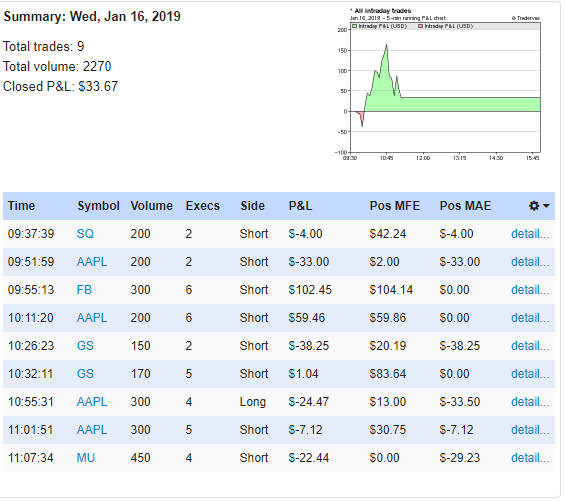The width and height of the screenshot is (565, 501).
Task: View detail for the 11:01:51 AAPL trade
Action: point(530,430)
